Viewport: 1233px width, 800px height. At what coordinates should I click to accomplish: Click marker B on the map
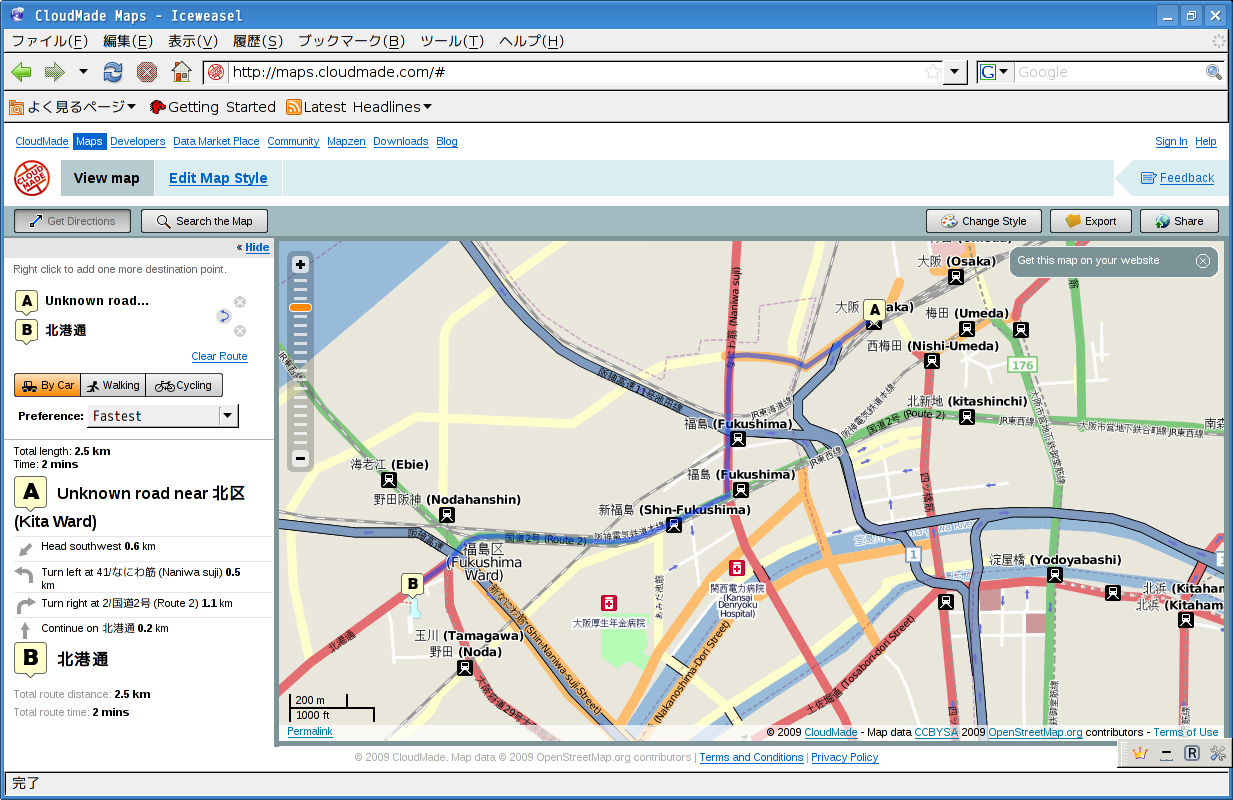[411, 585]
